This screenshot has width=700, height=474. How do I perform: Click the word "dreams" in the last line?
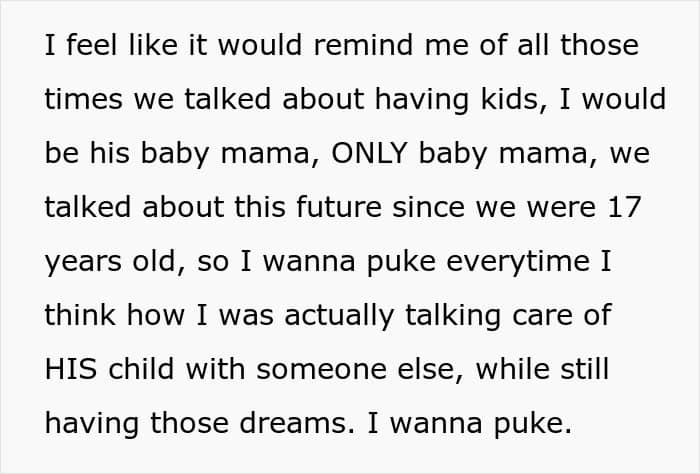(x=293, y=423)
